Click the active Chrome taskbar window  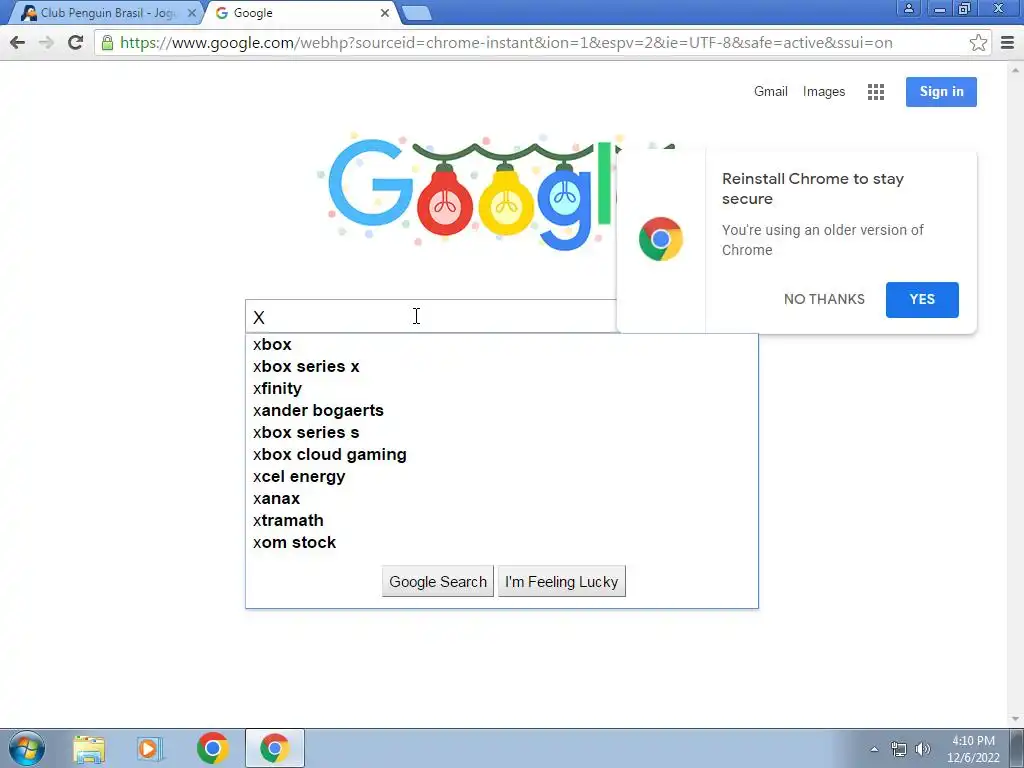tap(274, 748)
